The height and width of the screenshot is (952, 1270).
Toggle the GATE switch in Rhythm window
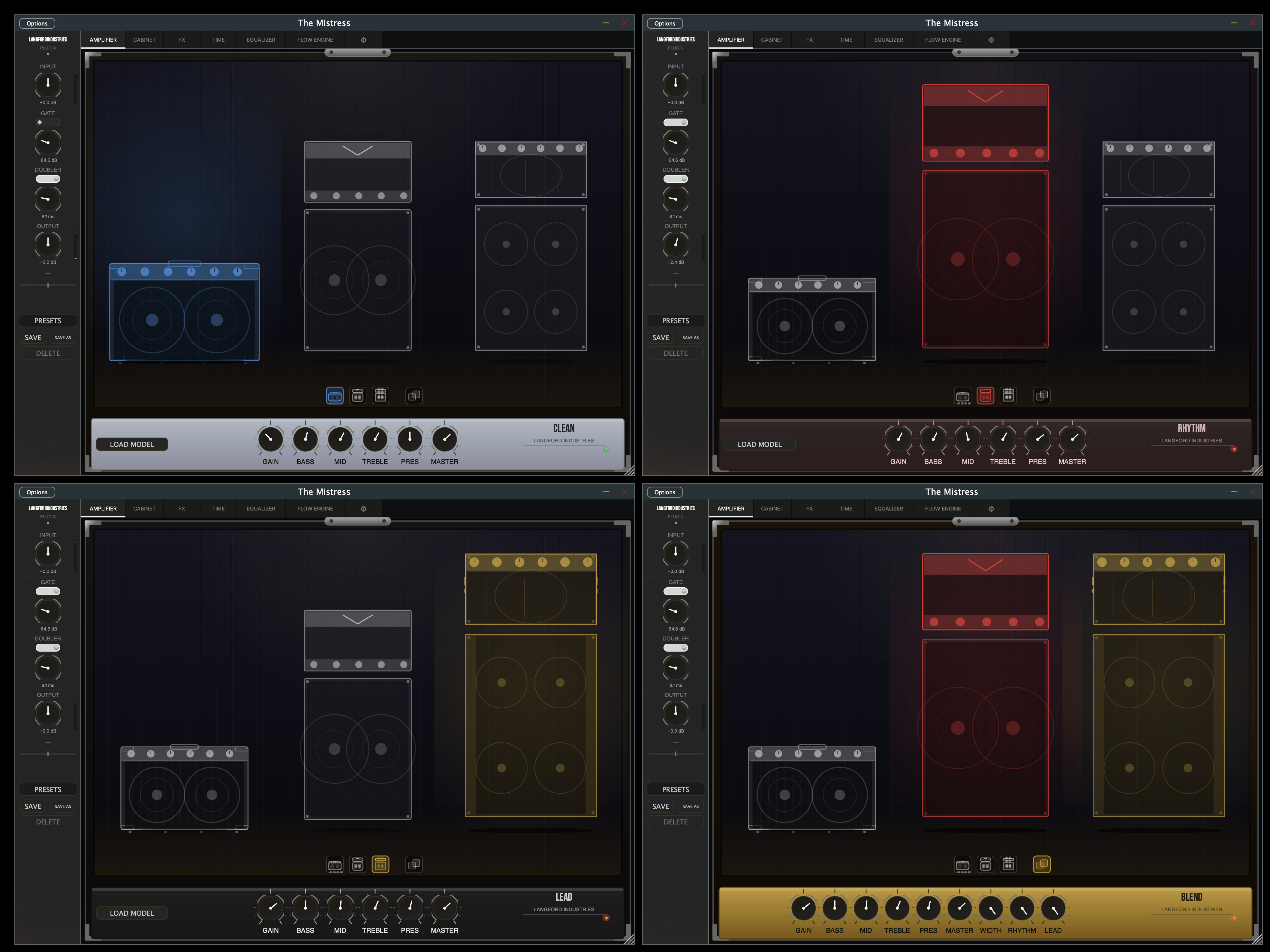point(676,122)
